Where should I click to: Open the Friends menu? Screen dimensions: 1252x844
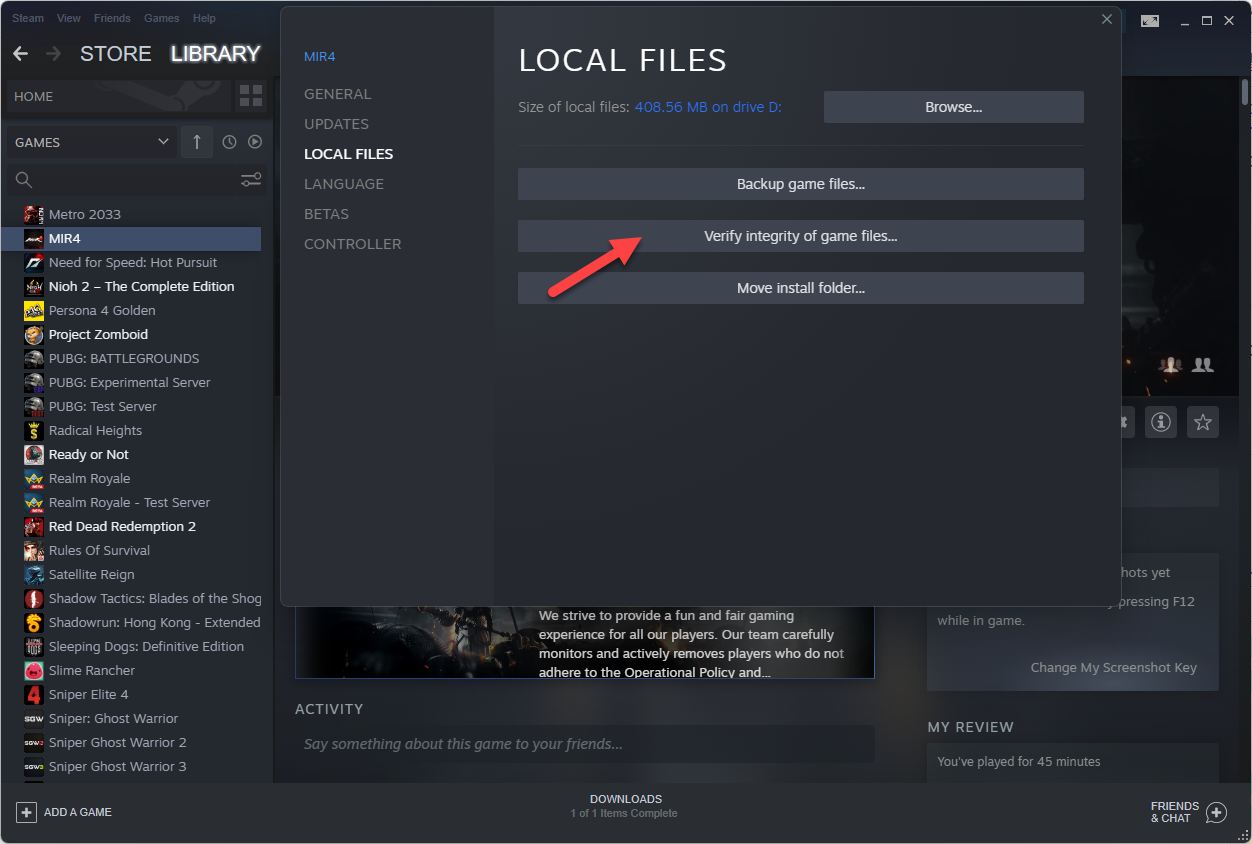click(112, 18)
